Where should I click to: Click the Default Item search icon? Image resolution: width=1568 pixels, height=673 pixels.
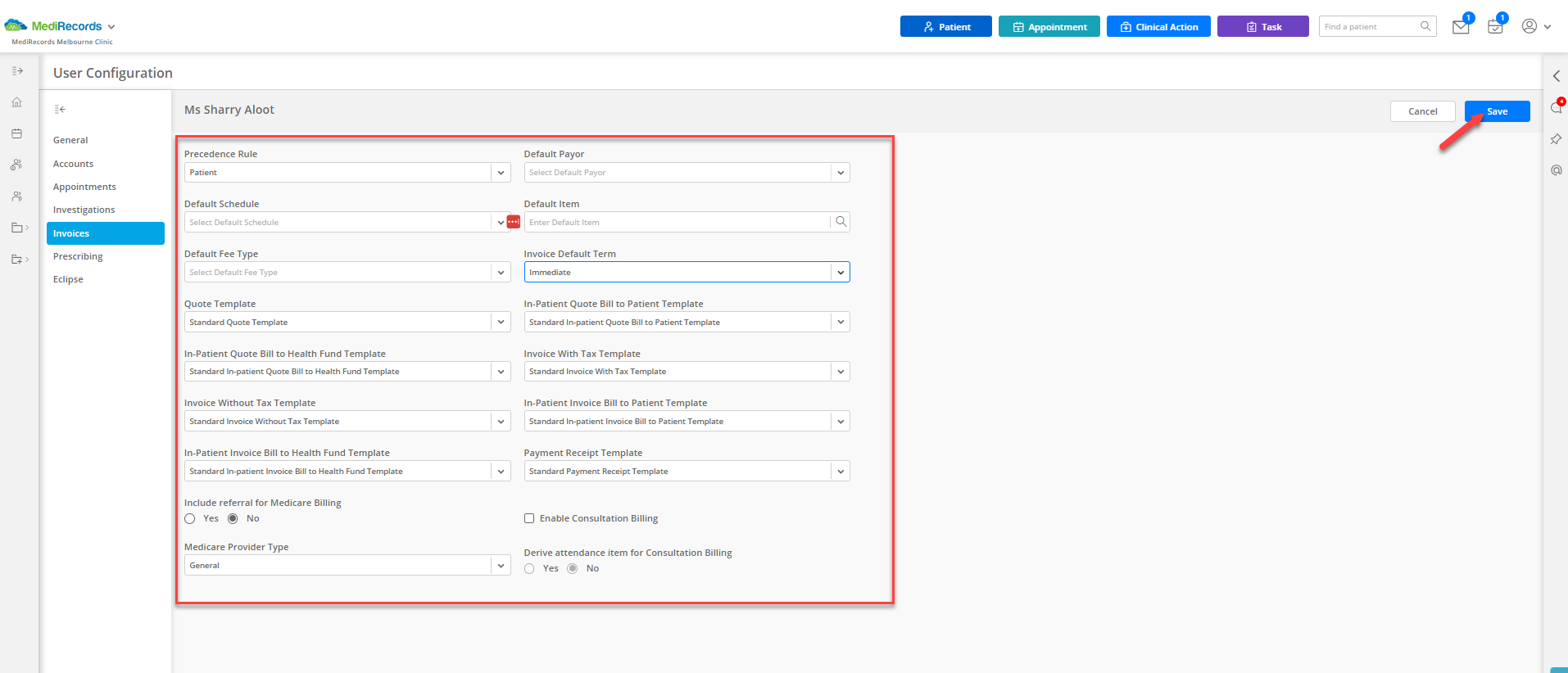841,222
